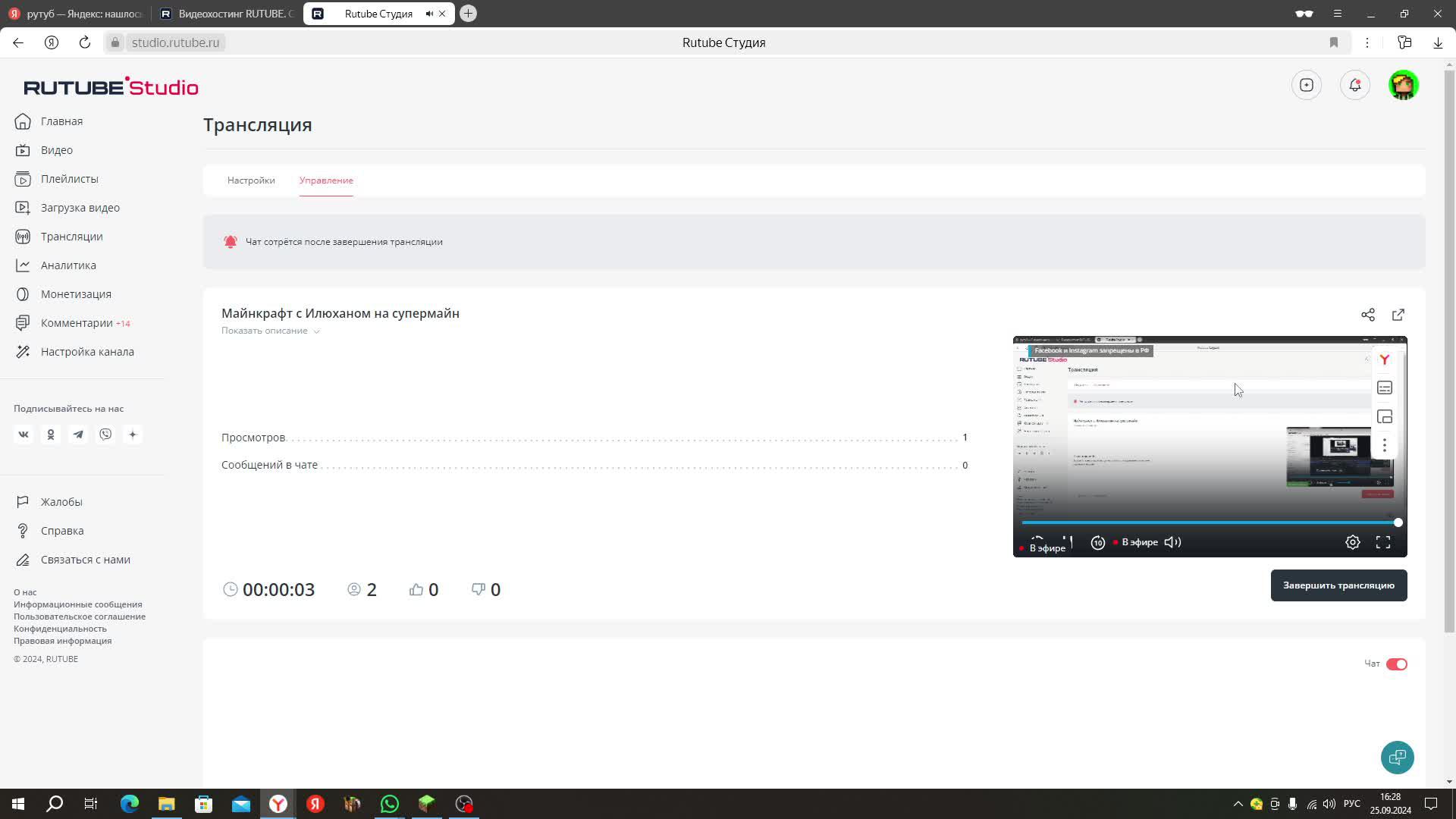Click the video player progress bar
This screenshot has width=1456, height=819.
click(x=1209, y=522)
